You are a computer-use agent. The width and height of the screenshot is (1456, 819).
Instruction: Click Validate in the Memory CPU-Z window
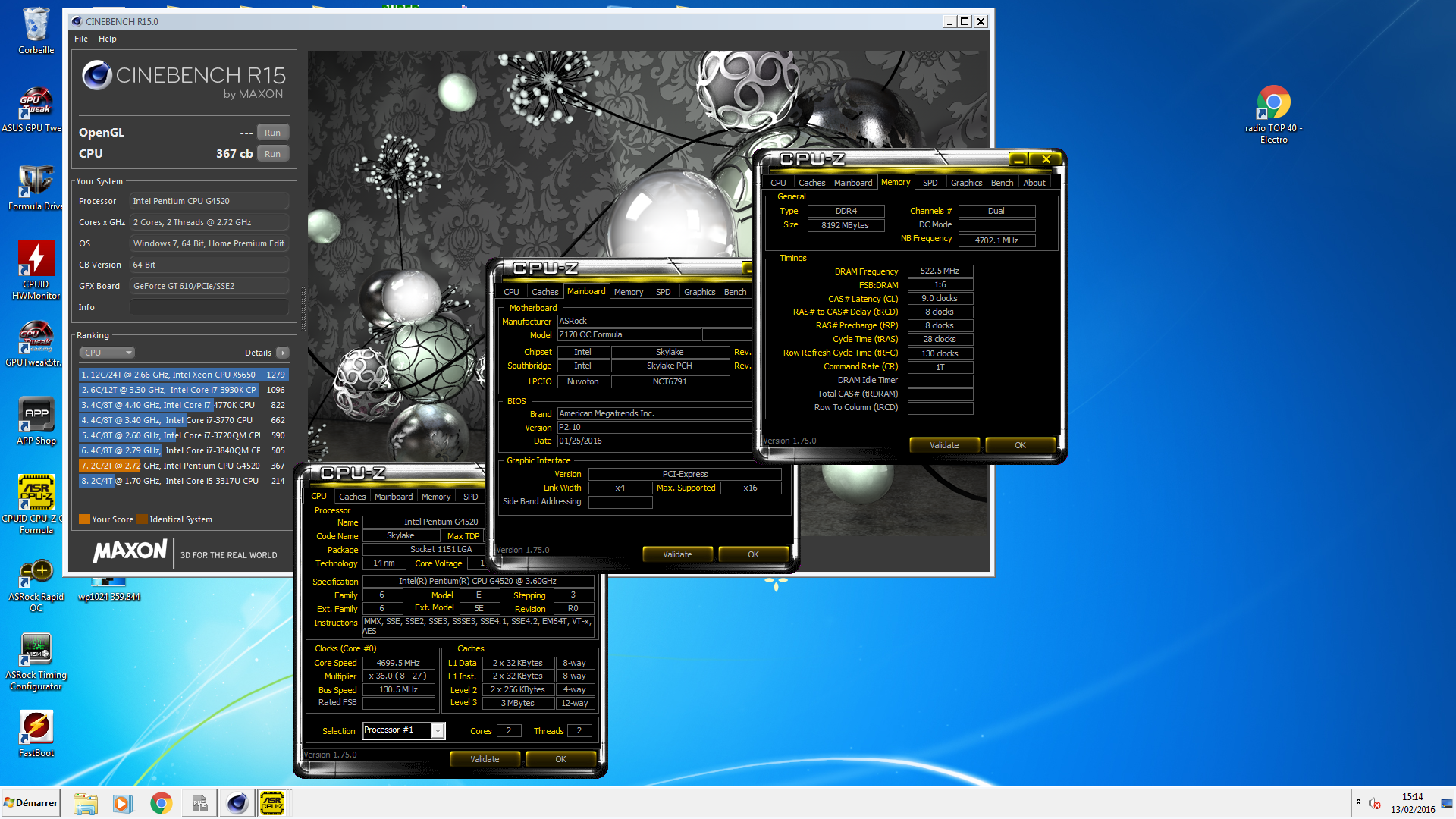pos(944,445)
